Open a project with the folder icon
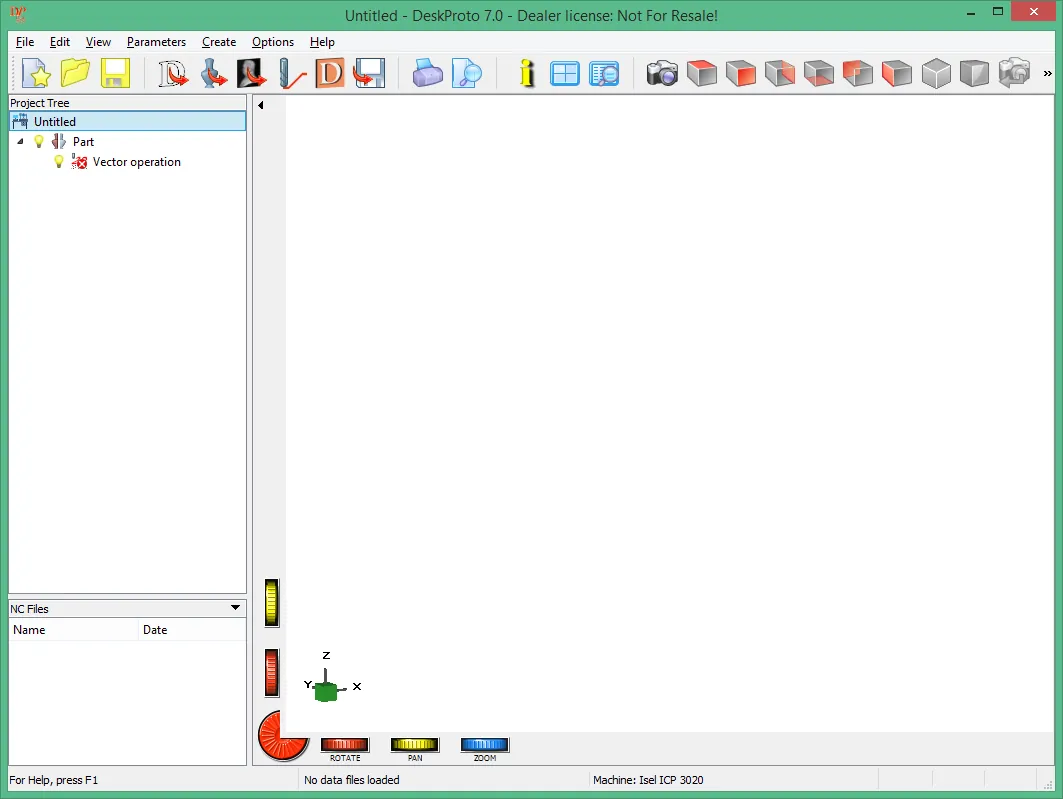The width and height of the screenshot is (1063, 799). [75, 73]
